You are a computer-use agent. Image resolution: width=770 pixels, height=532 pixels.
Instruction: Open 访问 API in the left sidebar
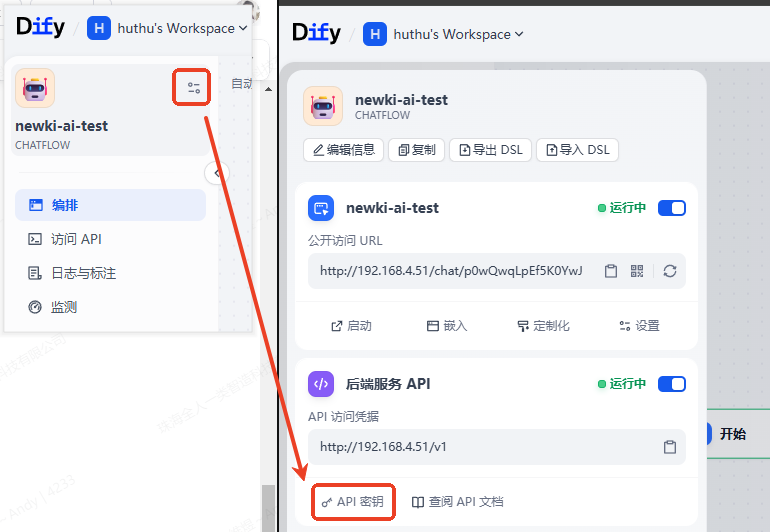coord(110,239)
